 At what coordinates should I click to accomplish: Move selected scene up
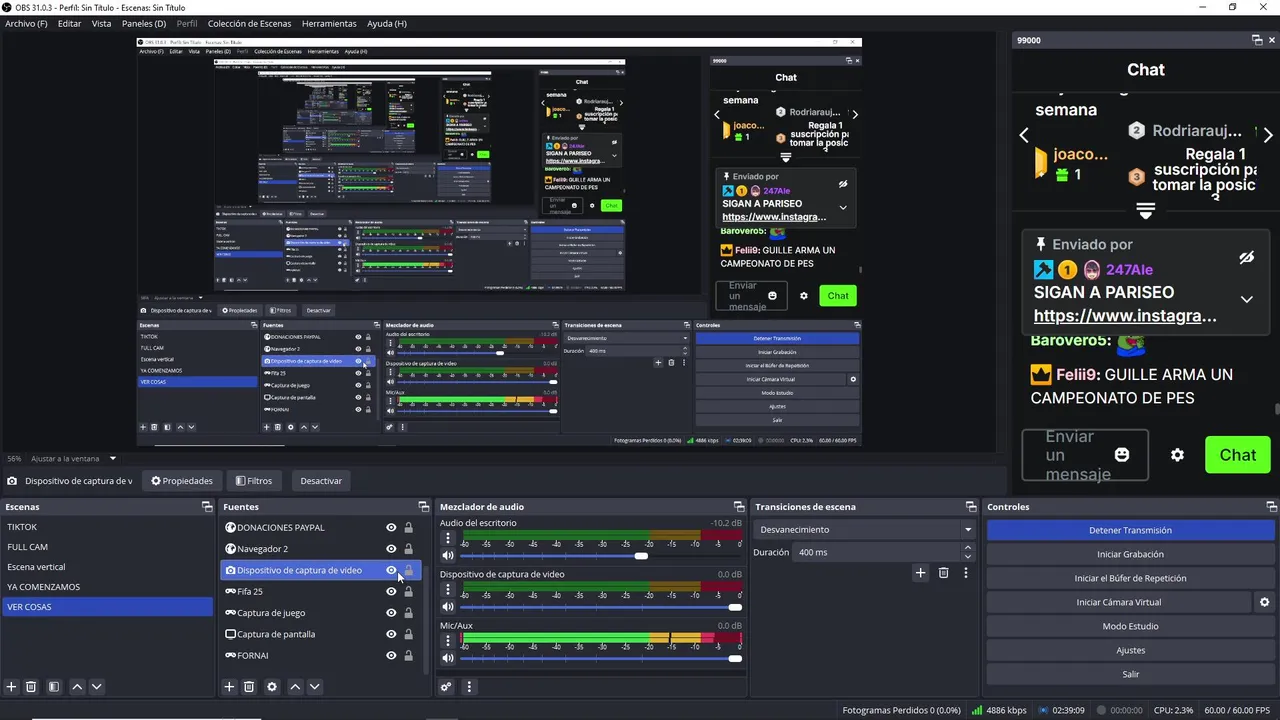click(x=77, y=687)
